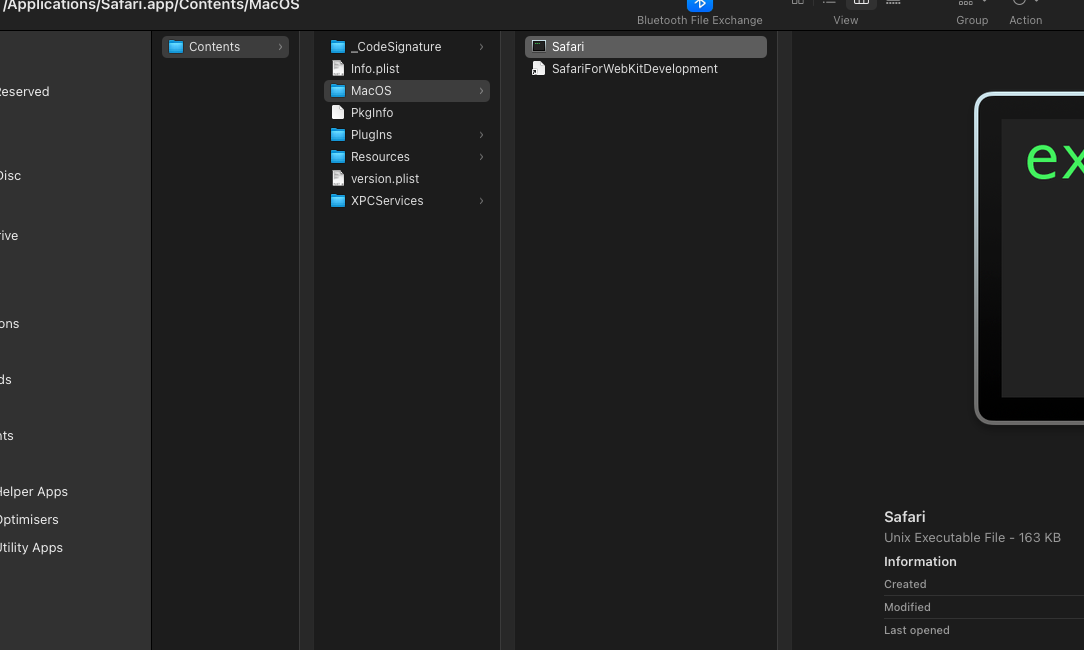Expand the Resources row chevron
Image resolution: width=1084 pixels, height=650 pixels.
[x=481, y=157]
